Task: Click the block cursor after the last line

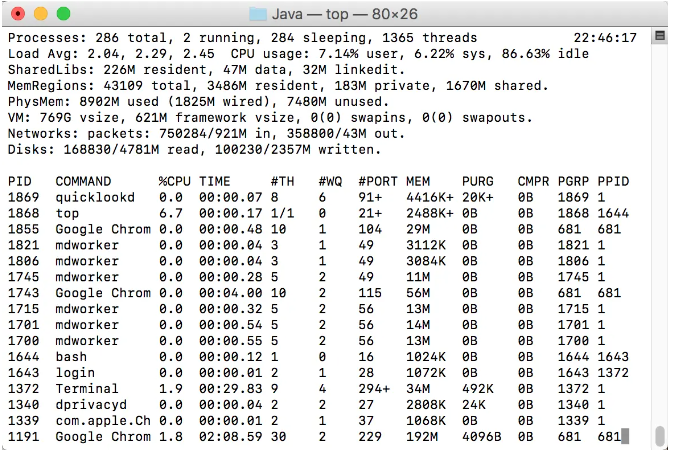Action: pos(625,436)
